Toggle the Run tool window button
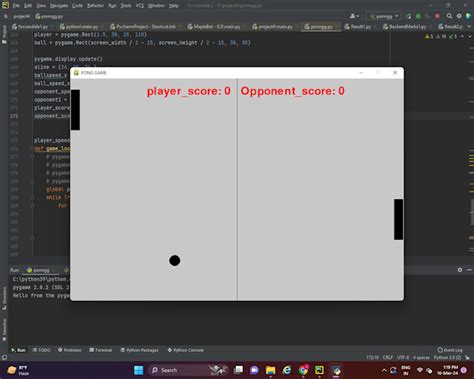The width and height of the screenshot is (474, 379). [18, 350]
